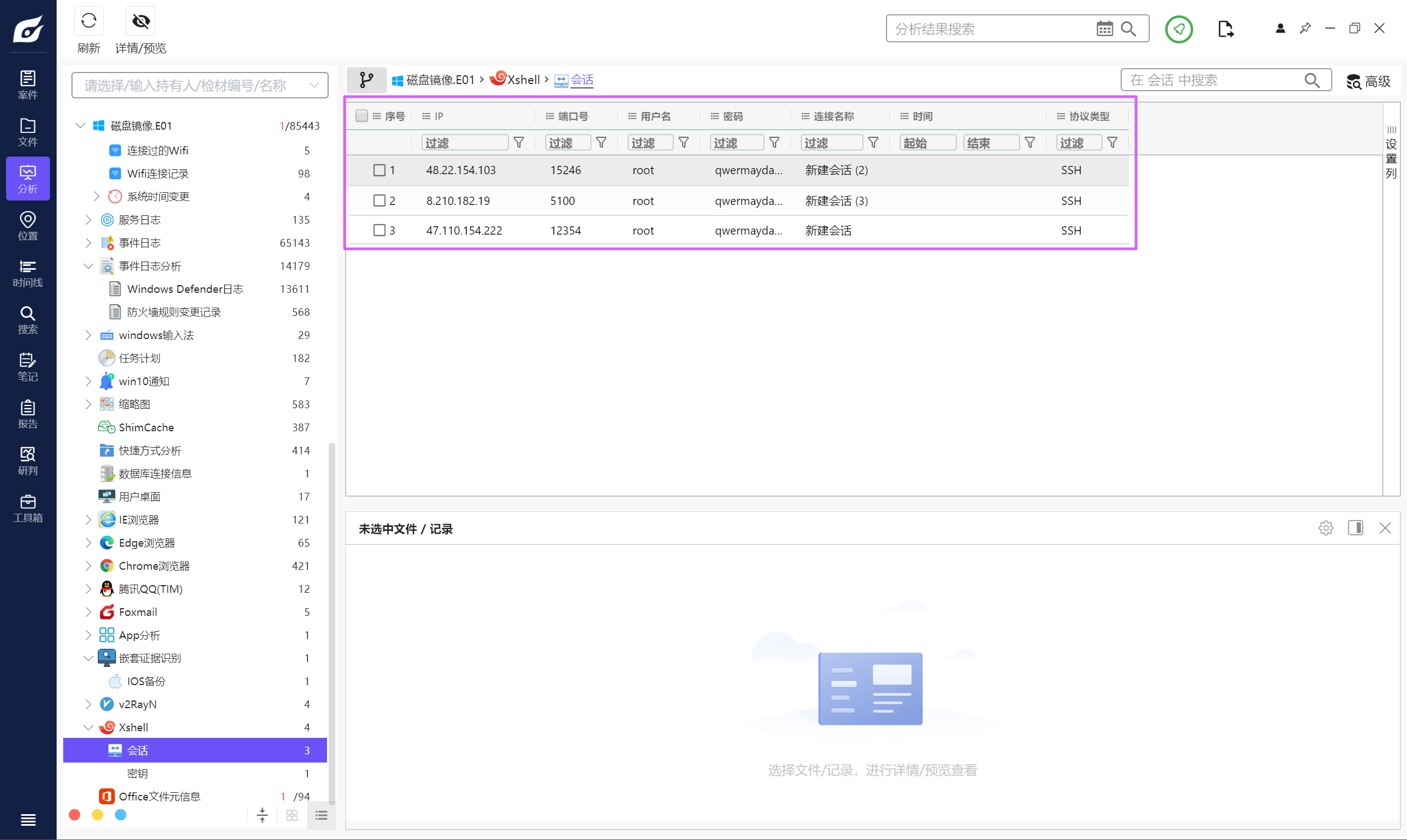Click the 磁盘镜像.E01 breadcrumb
The image size is (1407, 840).
[433, 80]
